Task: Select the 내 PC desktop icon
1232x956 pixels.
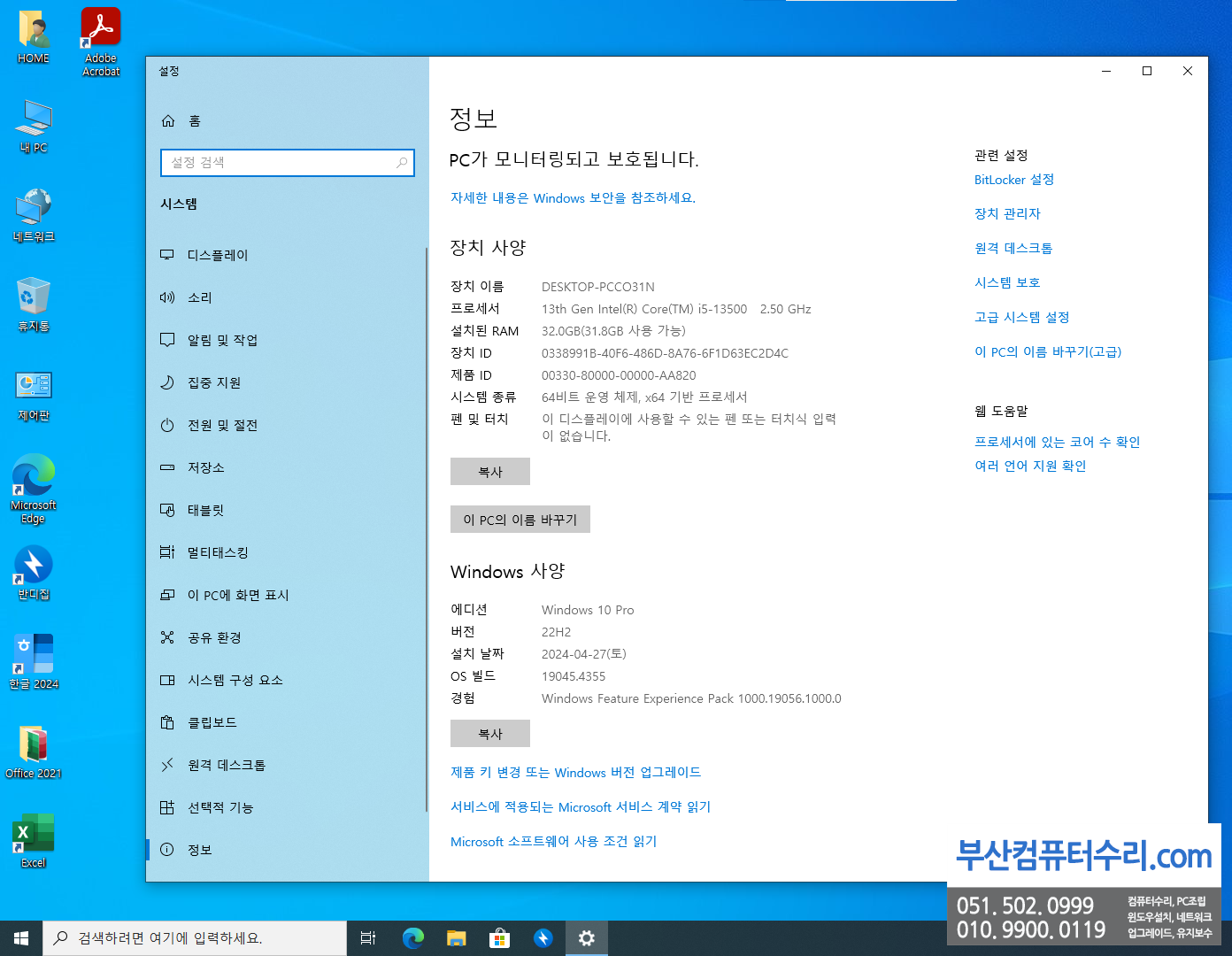Action: (x=34, y=126)
